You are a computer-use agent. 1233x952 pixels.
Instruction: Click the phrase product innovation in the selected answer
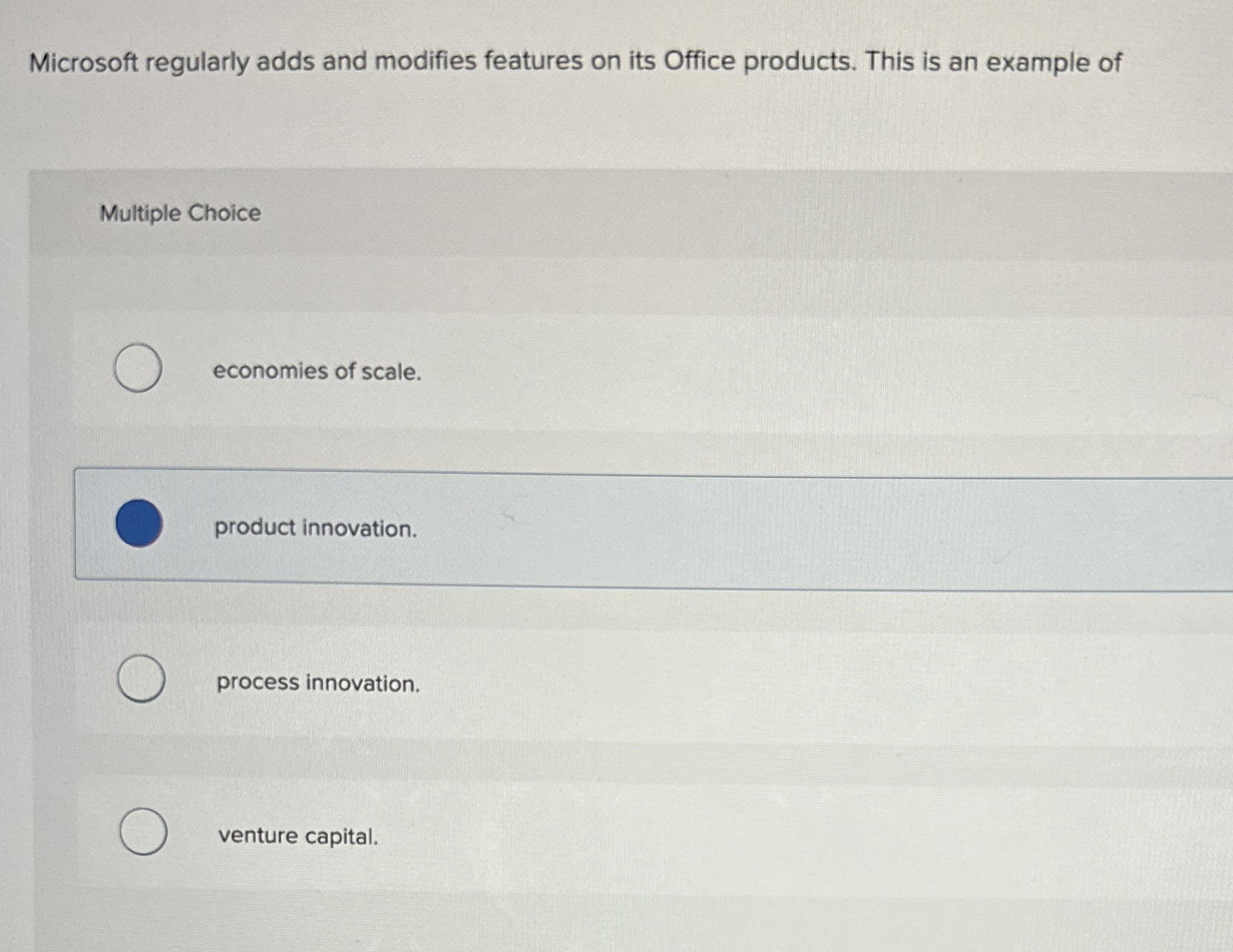314,528
